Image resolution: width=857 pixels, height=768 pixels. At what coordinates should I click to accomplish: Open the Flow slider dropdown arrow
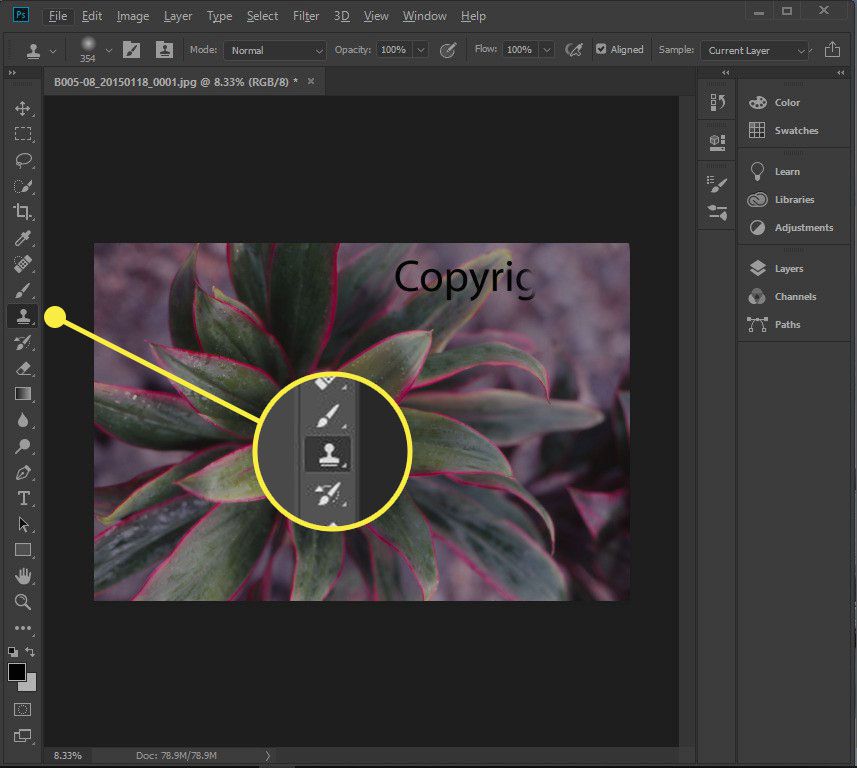pos(547,50)
